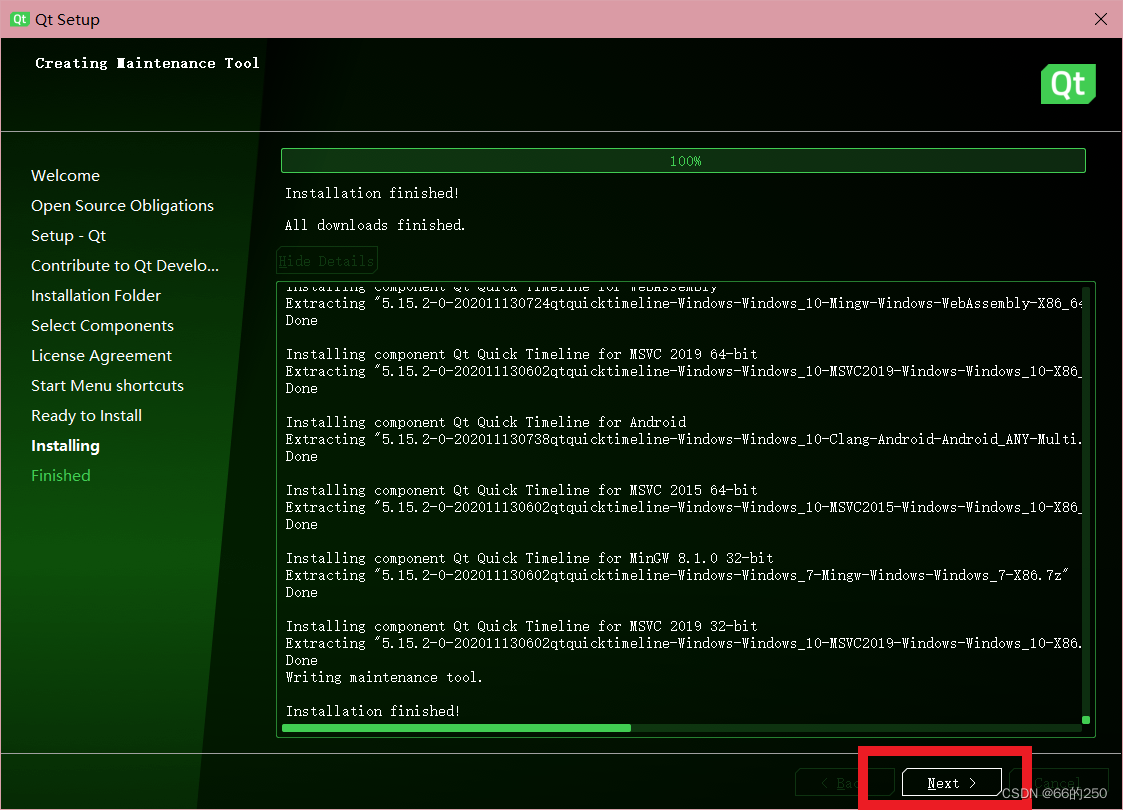This screenshot has width=1123, height=810.
Task: Select the Start Menu shortcuts step
Action: point(107,386)
